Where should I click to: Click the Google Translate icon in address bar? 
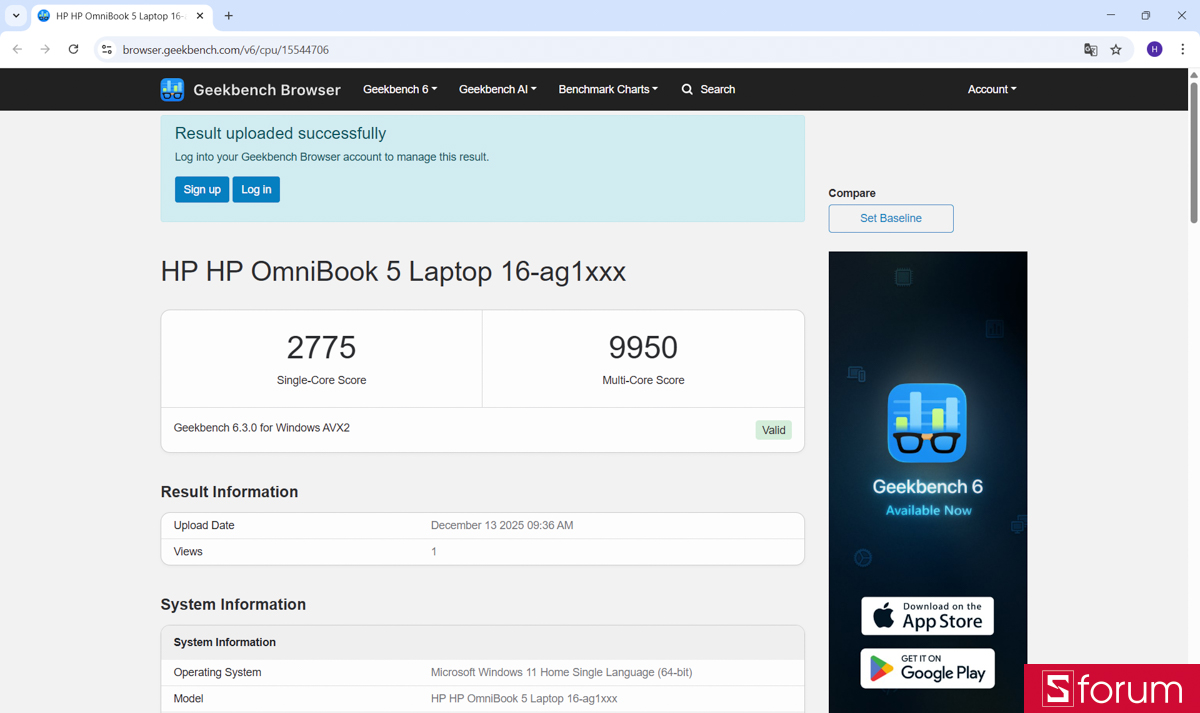click(1090, 49)
